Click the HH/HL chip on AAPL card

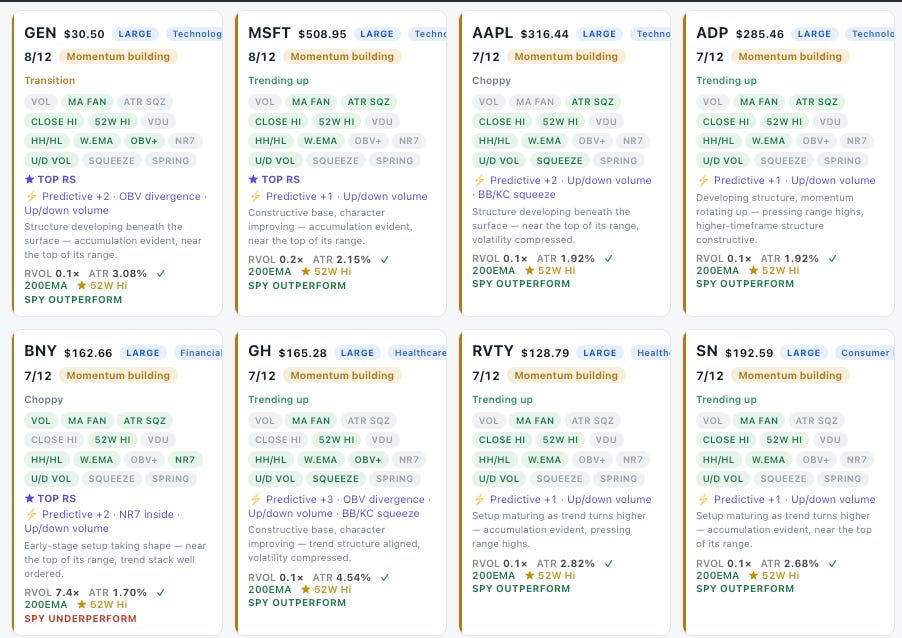point(494,141)
